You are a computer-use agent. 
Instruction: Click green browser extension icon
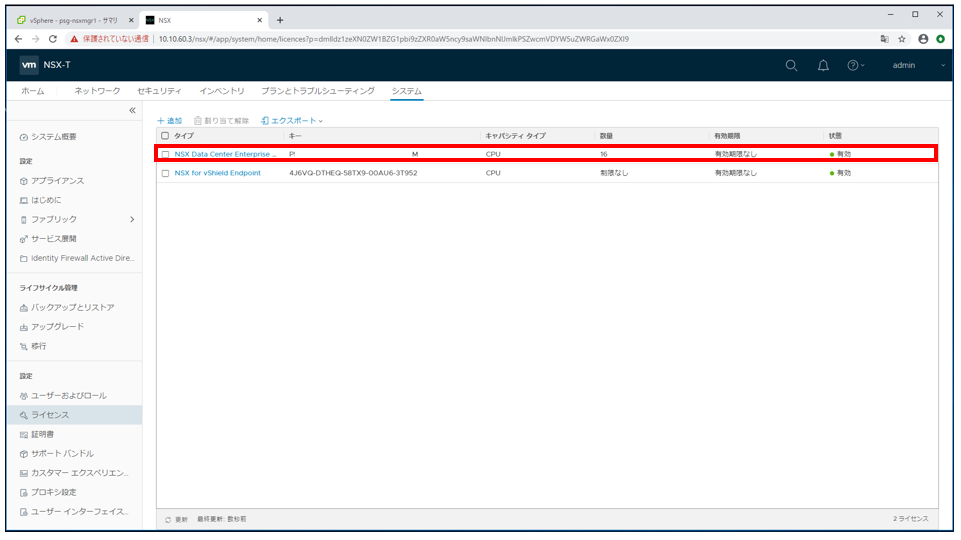[x=941, y=39]
